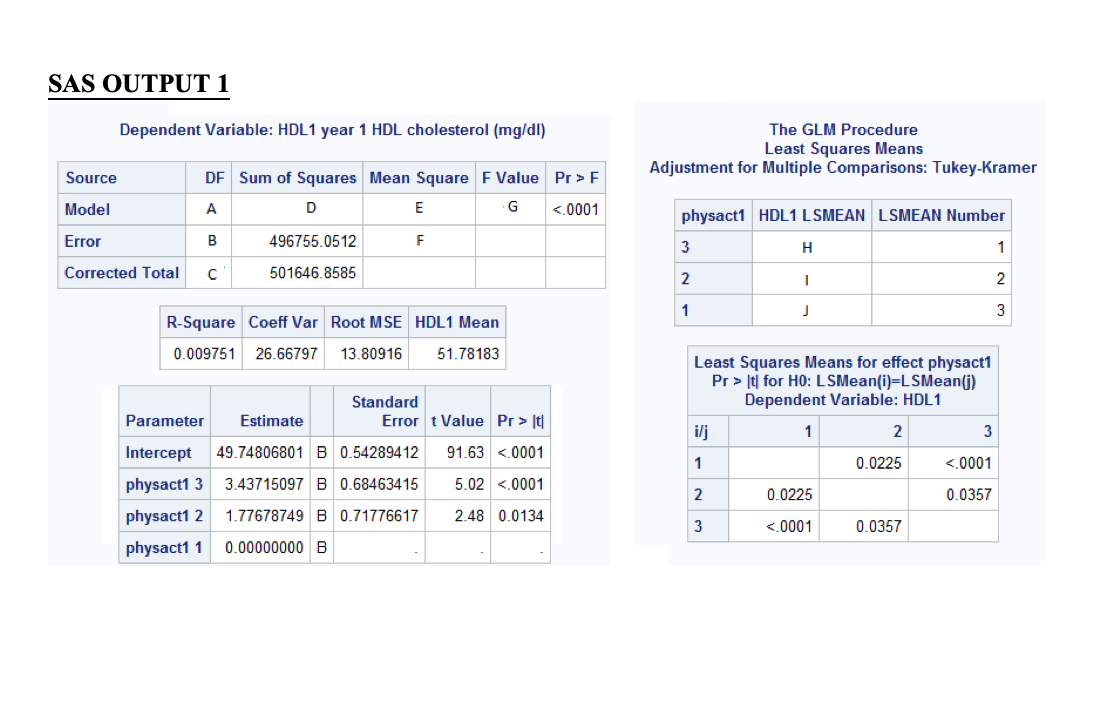Click the Root MSE header cell
This screenshot has height=704, width=1108.
pyautogui.click(x=366, y=322)
